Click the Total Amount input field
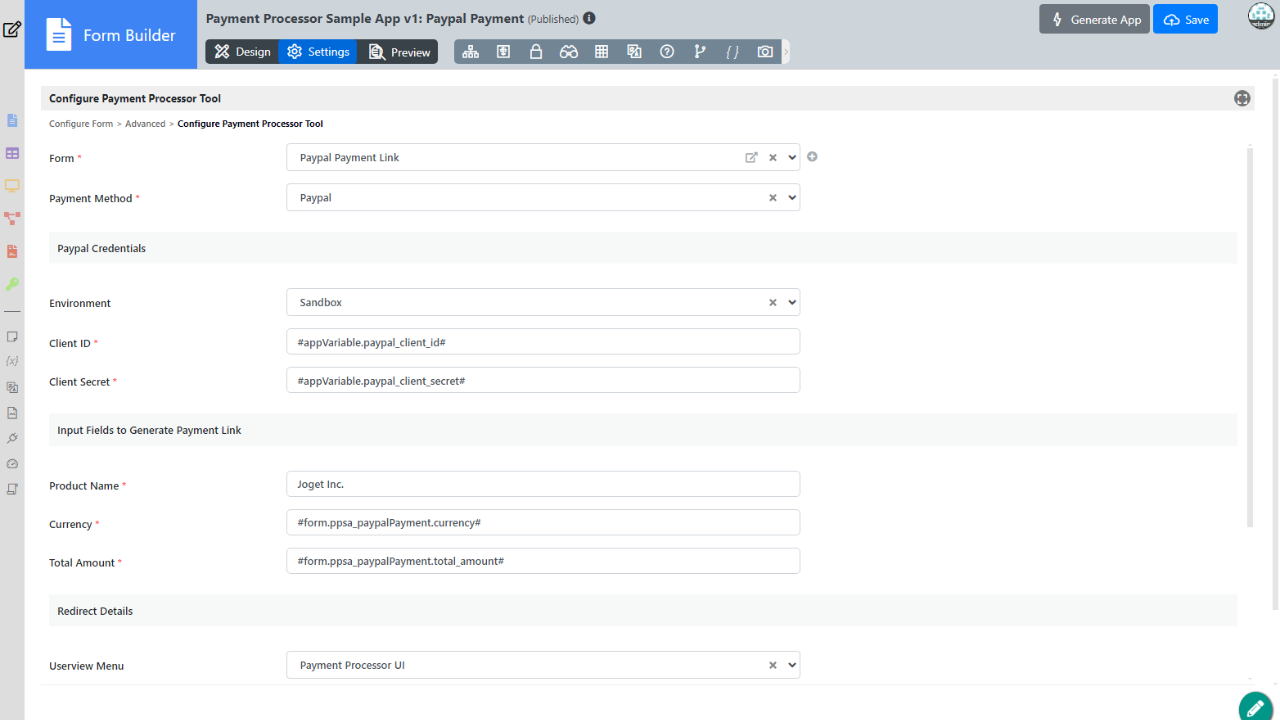Image resolution: width=1280 pixels, height=720 pixels. click(x=543, y=561)
